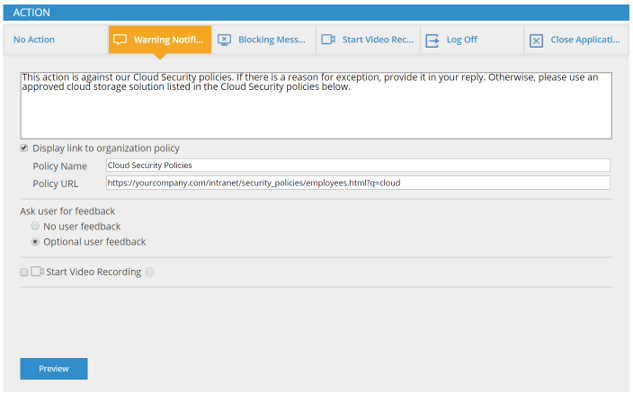Choose Optional user feedback radio option
This screenshot has height=394, width=633.
pos(35,241)
